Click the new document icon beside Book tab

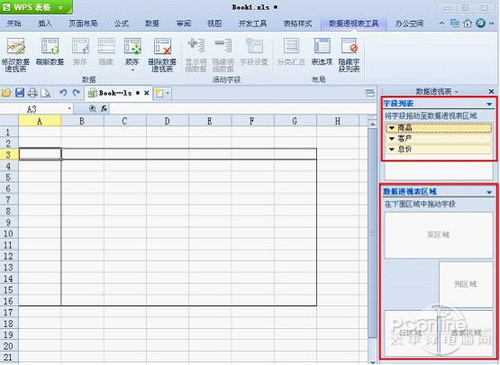pyautogui.click(x=160, y=93)
